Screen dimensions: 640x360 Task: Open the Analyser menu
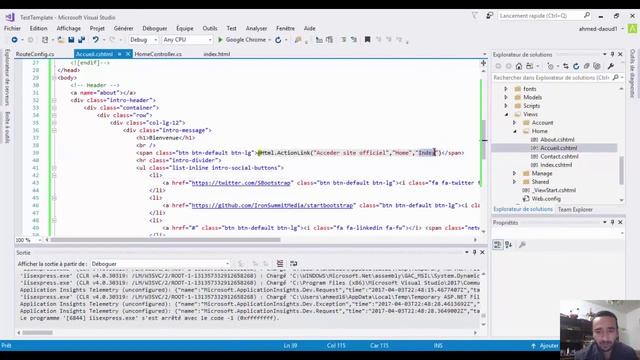(x=256, y=28)
